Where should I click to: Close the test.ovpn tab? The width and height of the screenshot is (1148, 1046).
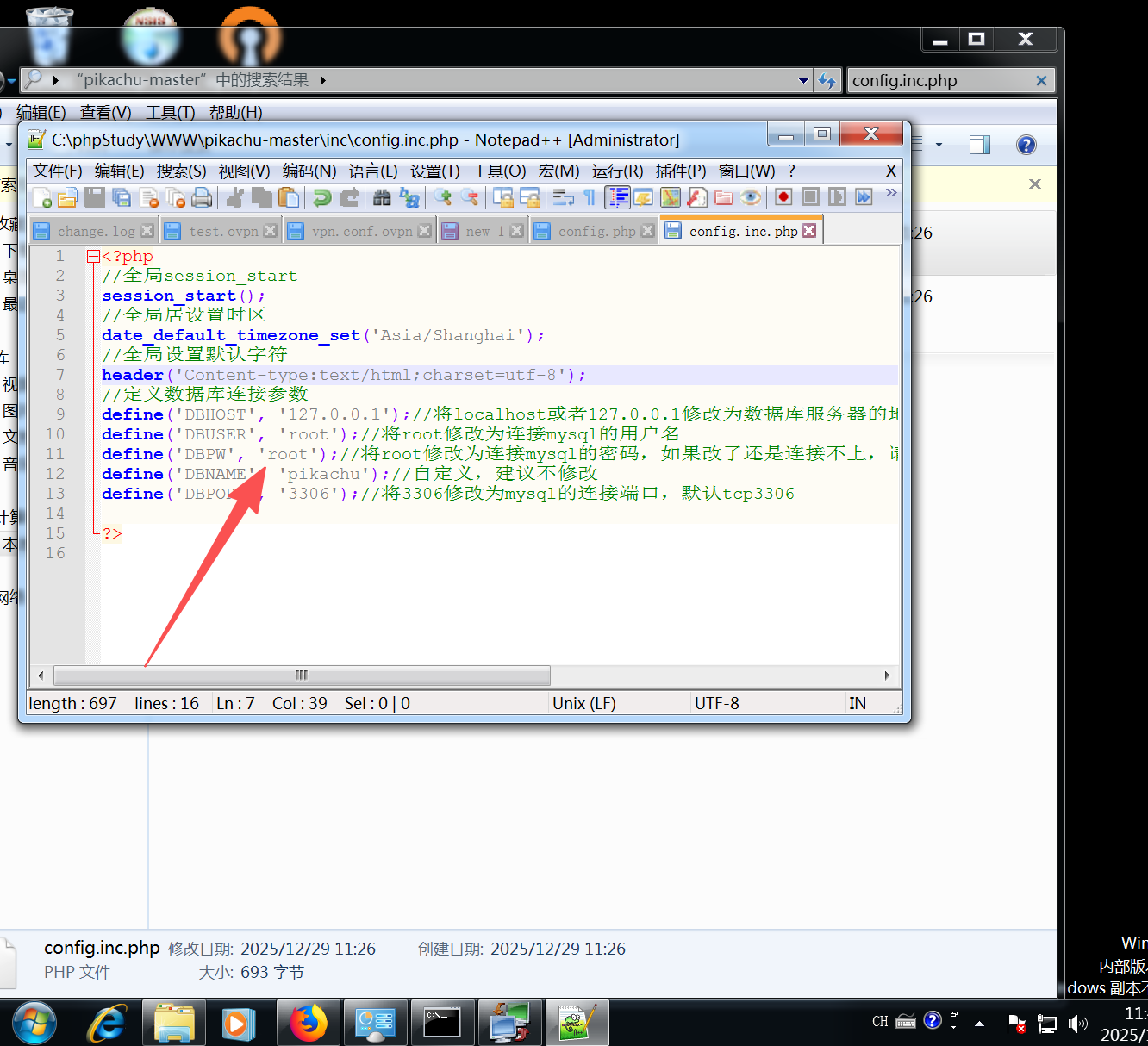coord(271,231)
